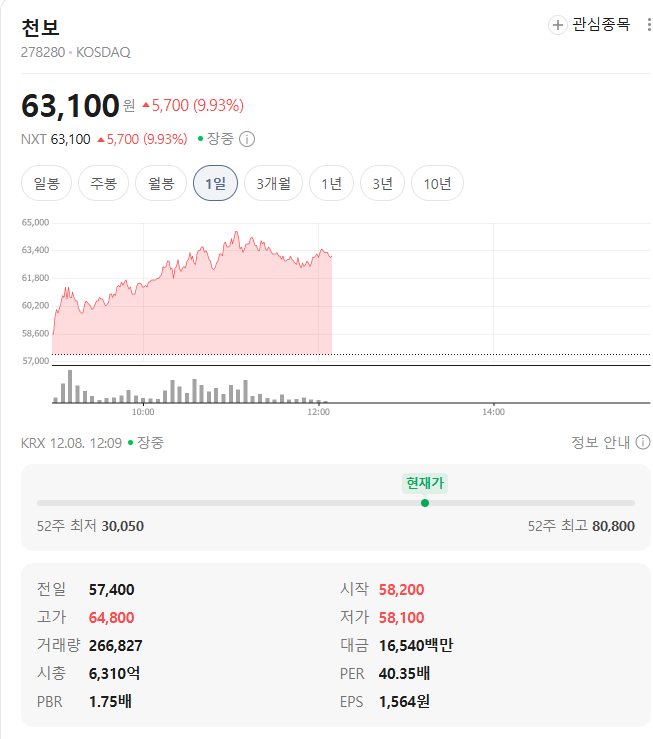Click the KRX 12.08. 12:09 timestamp
Image resolution: width=653 pixels, height=739 pixels.
point(71,443)
